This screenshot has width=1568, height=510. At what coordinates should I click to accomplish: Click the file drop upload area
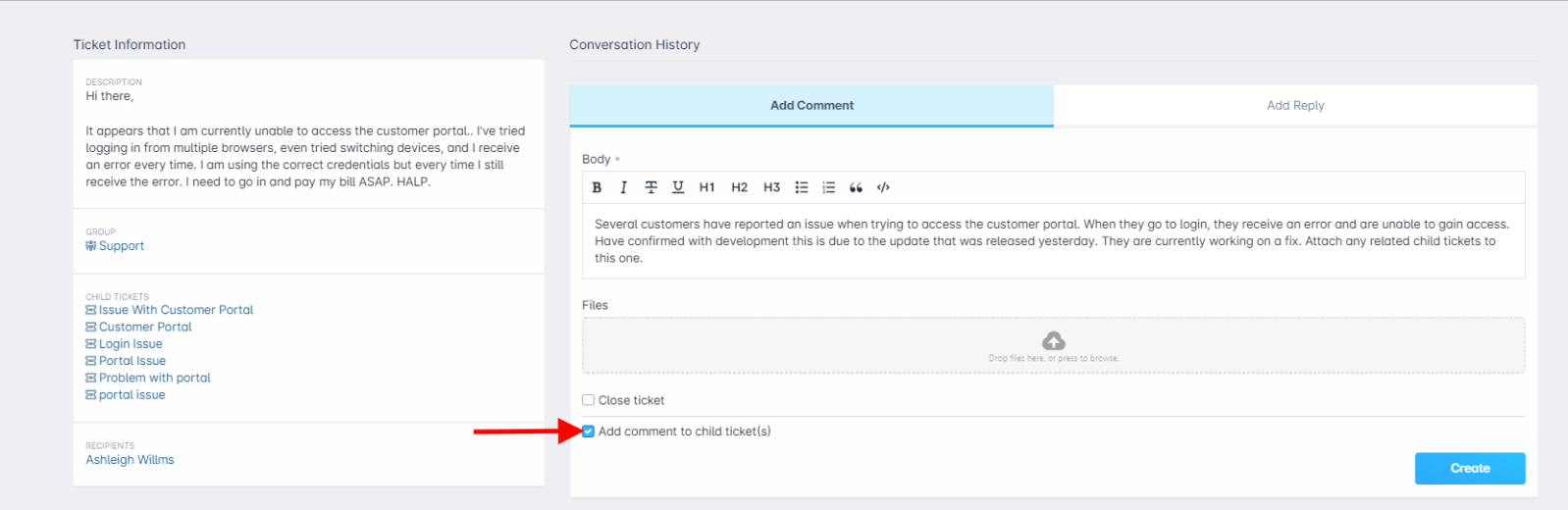pyautogui.click(x=1053, y=345)
